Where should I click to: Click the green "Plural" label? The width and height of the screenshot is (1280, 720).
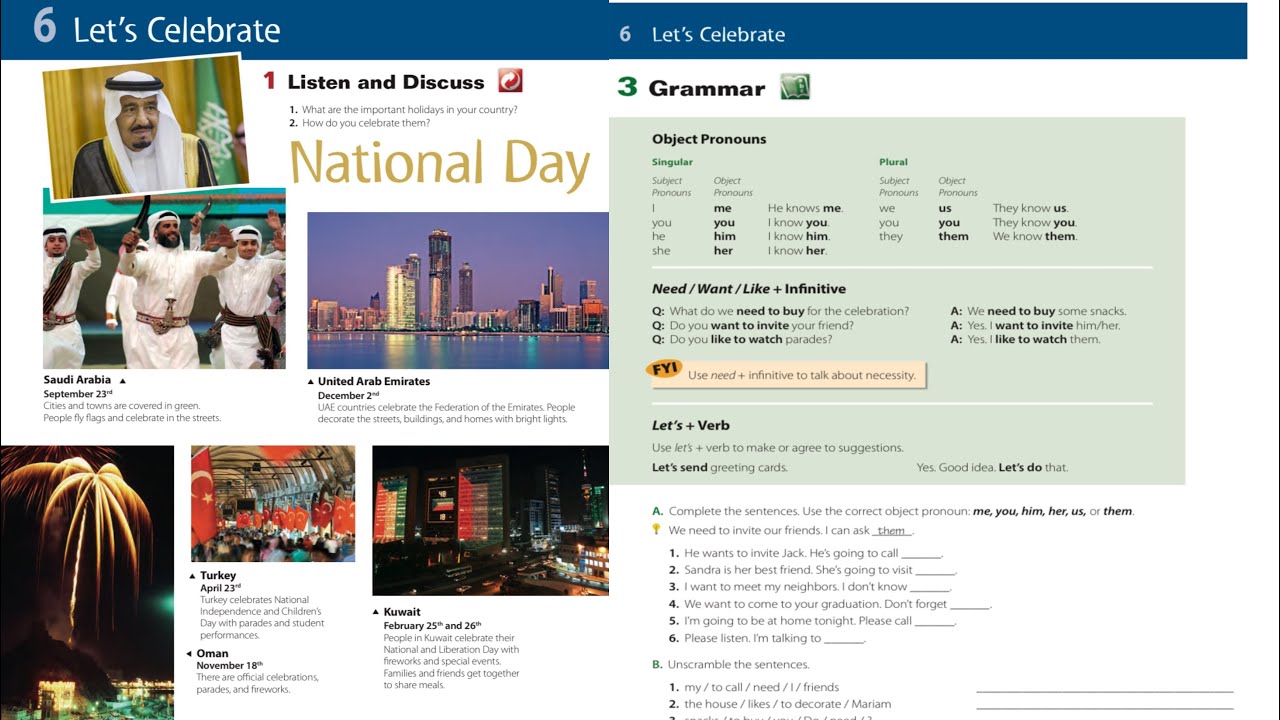[893, 162]
